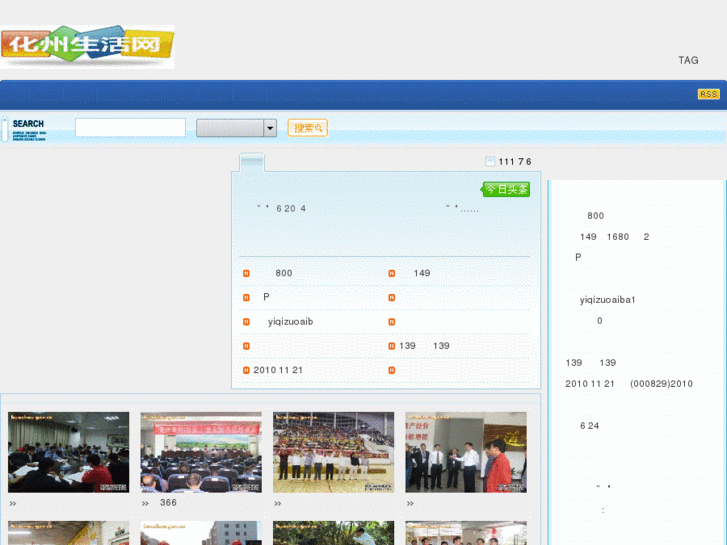Screen dimensions: 727x545
Task: Open the first conference room photo thumbnail
Action: click(68, 452)
